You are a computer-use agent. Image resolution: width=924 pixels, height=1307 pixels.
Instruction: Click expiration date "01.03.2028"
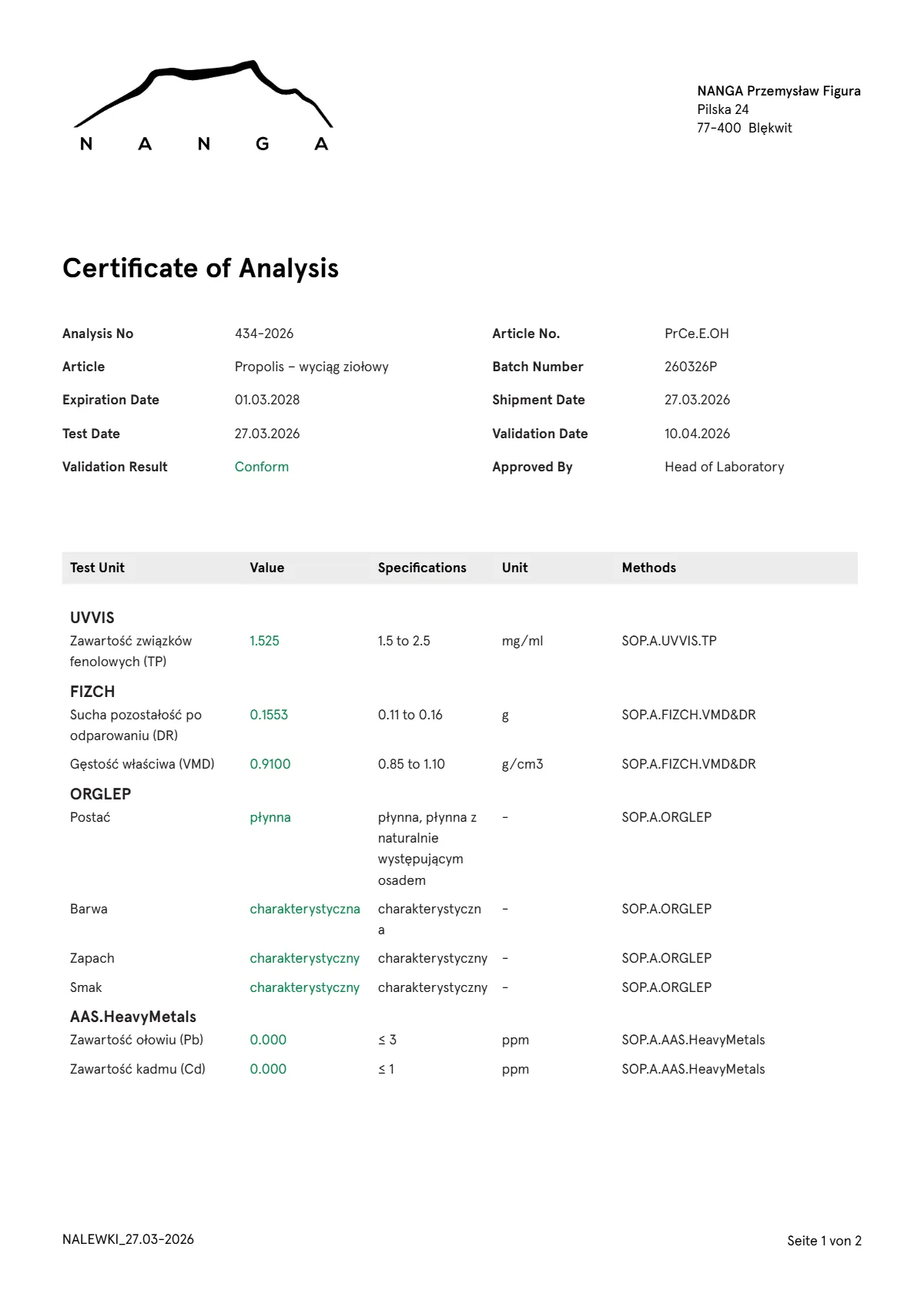point(267,400)
